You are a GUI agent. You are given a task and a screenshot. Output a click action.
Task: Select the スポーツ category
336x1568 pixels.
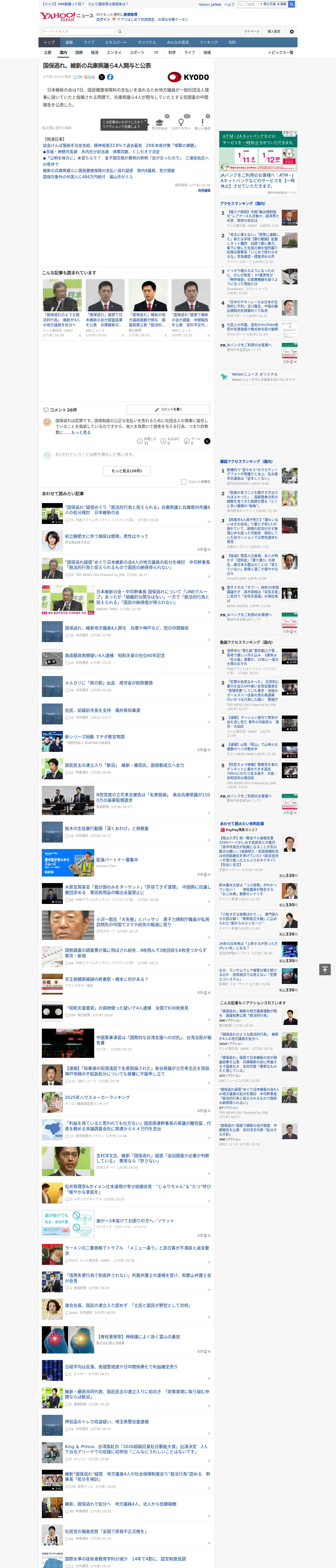tap(137, 52)
